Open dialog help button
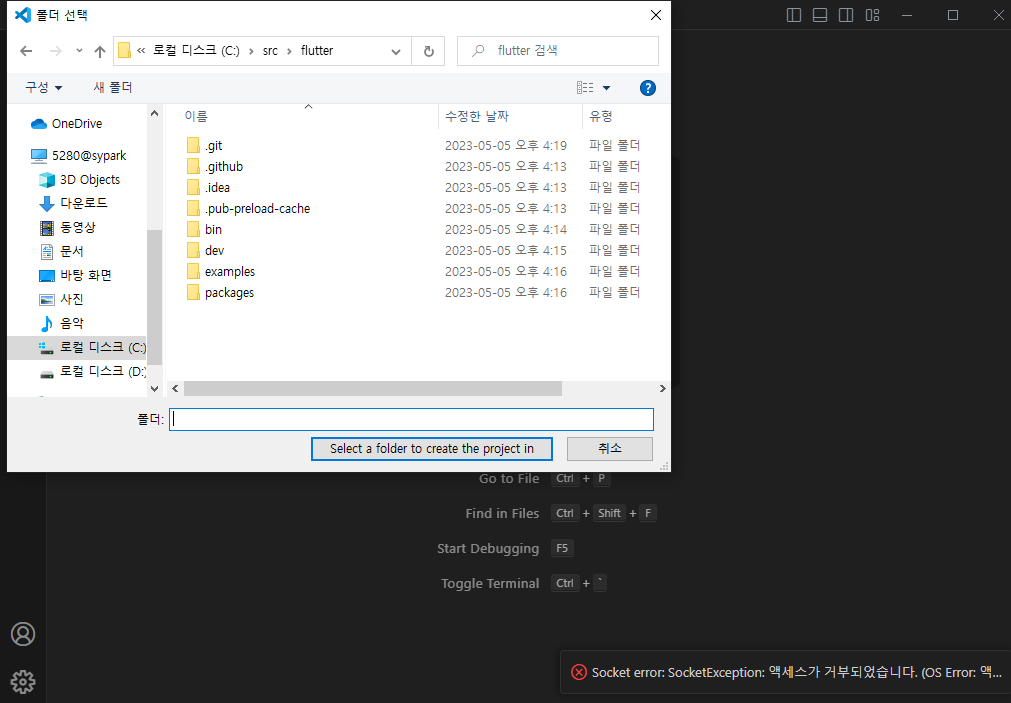1011x703 pixels. pyautogui.click(x=647, y=88)
